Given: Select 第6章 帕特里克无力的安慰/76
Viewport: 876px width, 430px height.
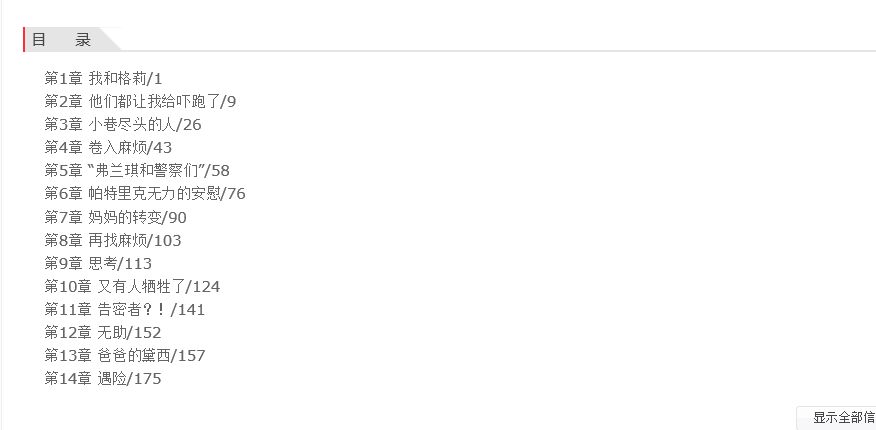Looking at the screenshot, I should pos(145,194).
